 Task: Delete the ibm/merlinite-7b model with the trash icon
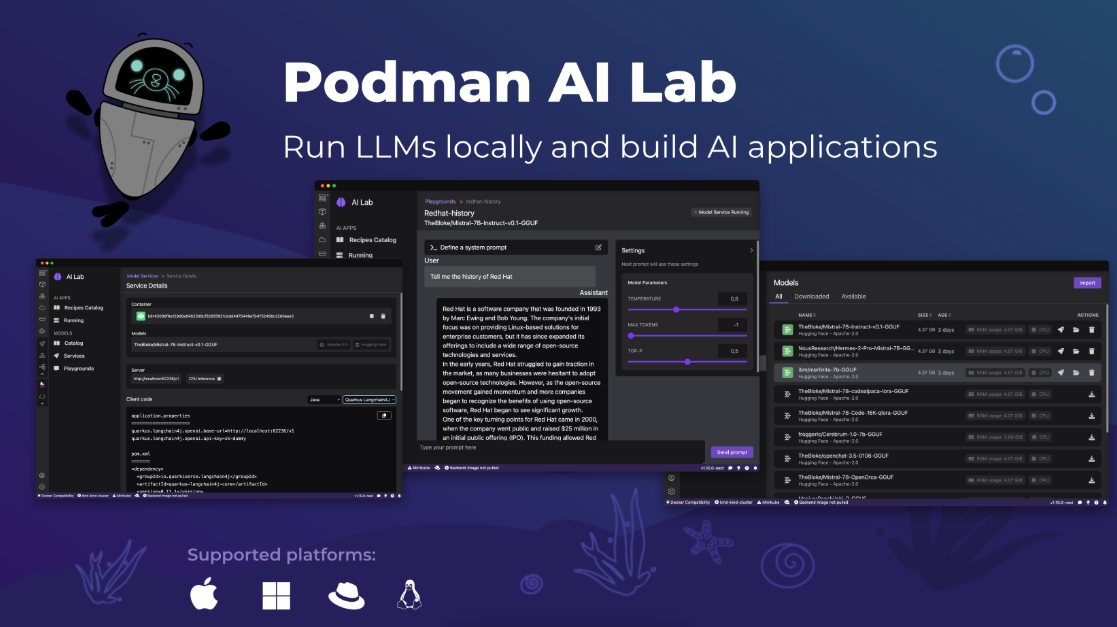tap(1091, 373)
